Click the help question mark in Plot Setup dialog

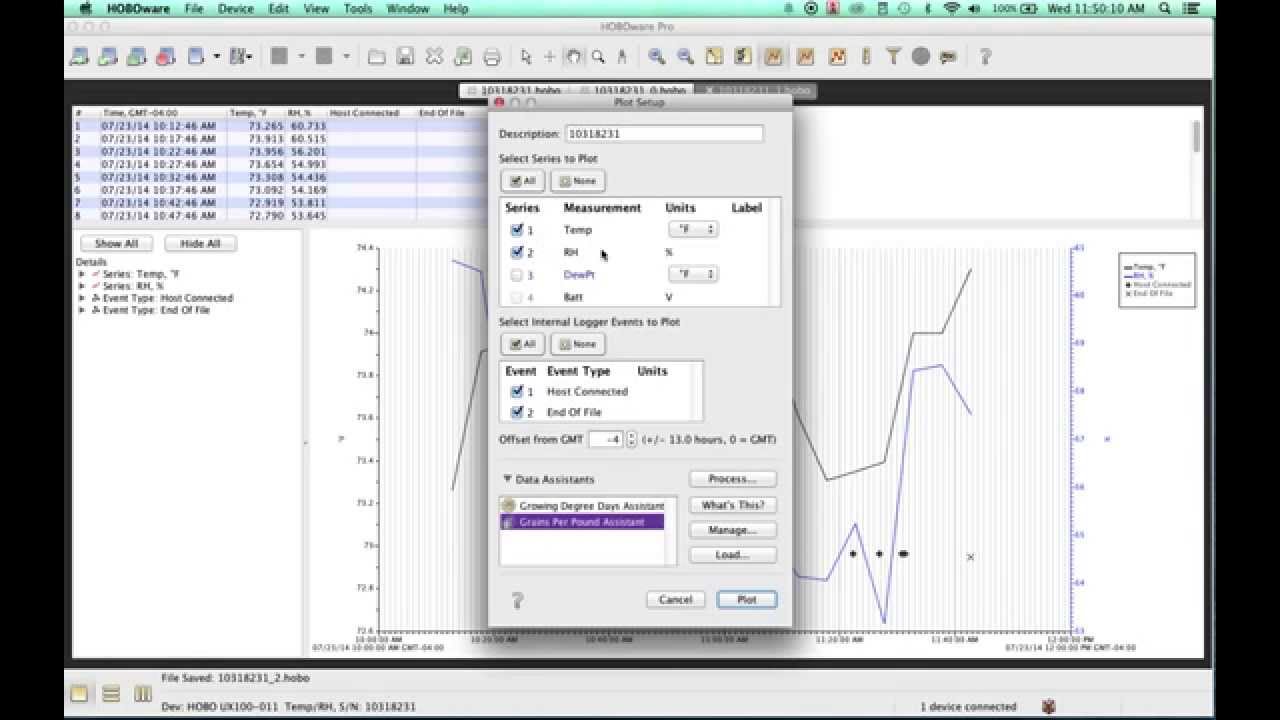pyautogui.click(x=517, y=600)
